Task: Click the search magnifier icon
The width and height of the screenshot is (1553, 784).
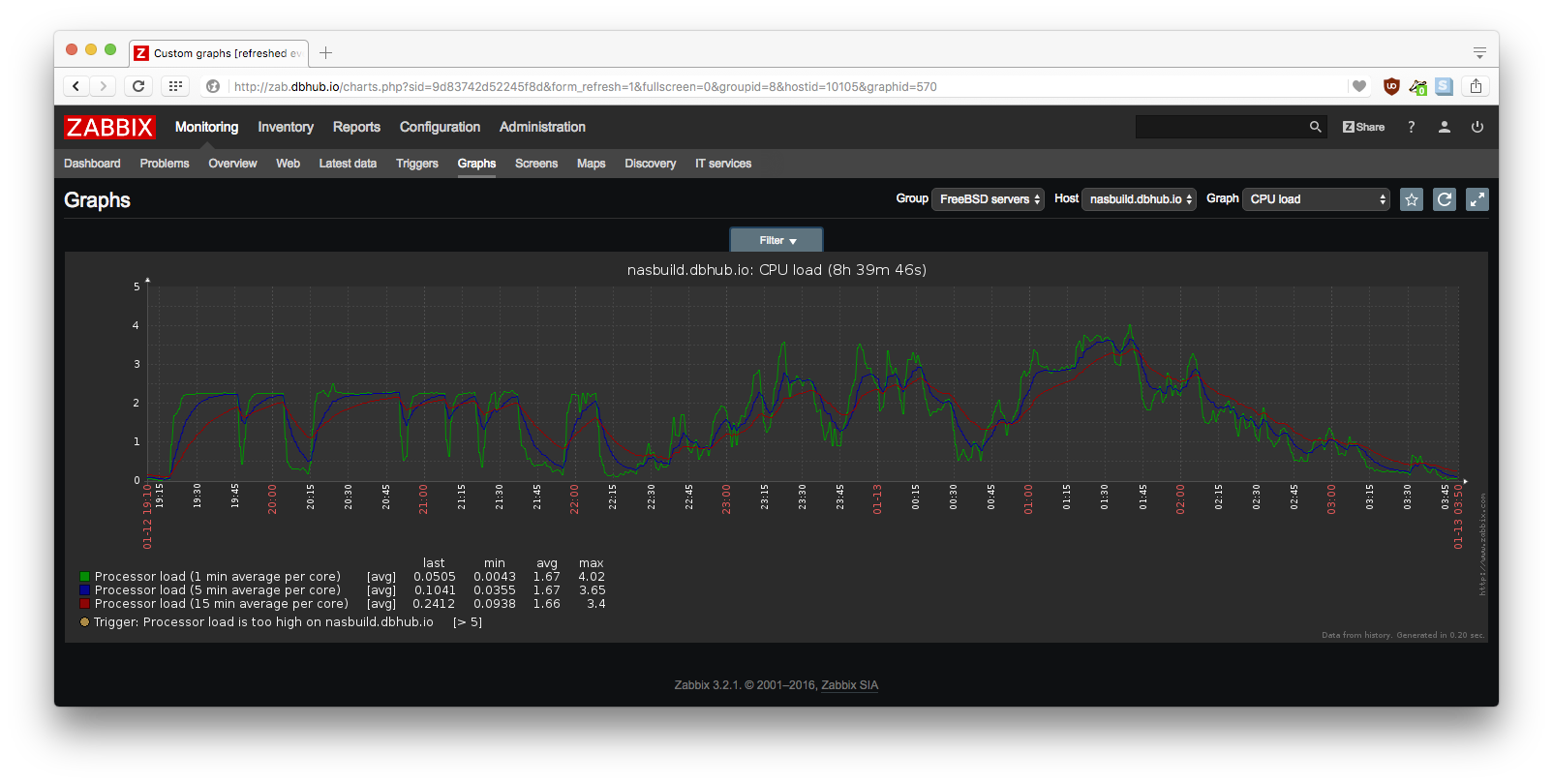Action: (x=1315, y=127)
